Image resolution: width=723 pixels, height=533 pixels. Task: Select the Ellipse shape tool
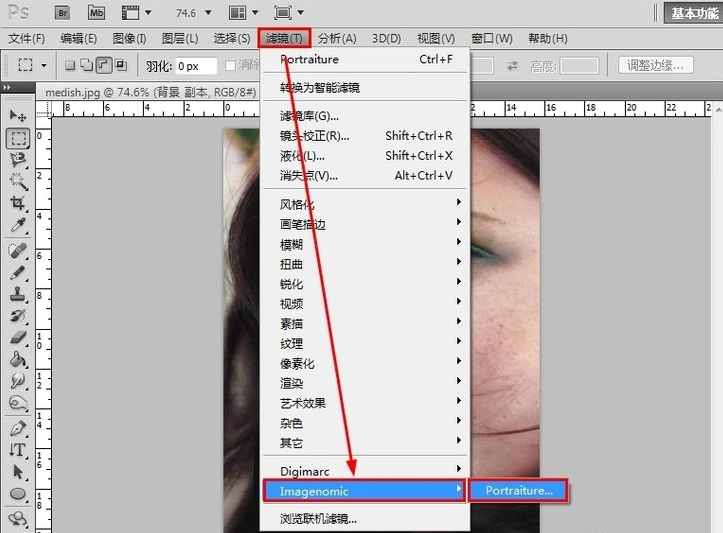18,494
